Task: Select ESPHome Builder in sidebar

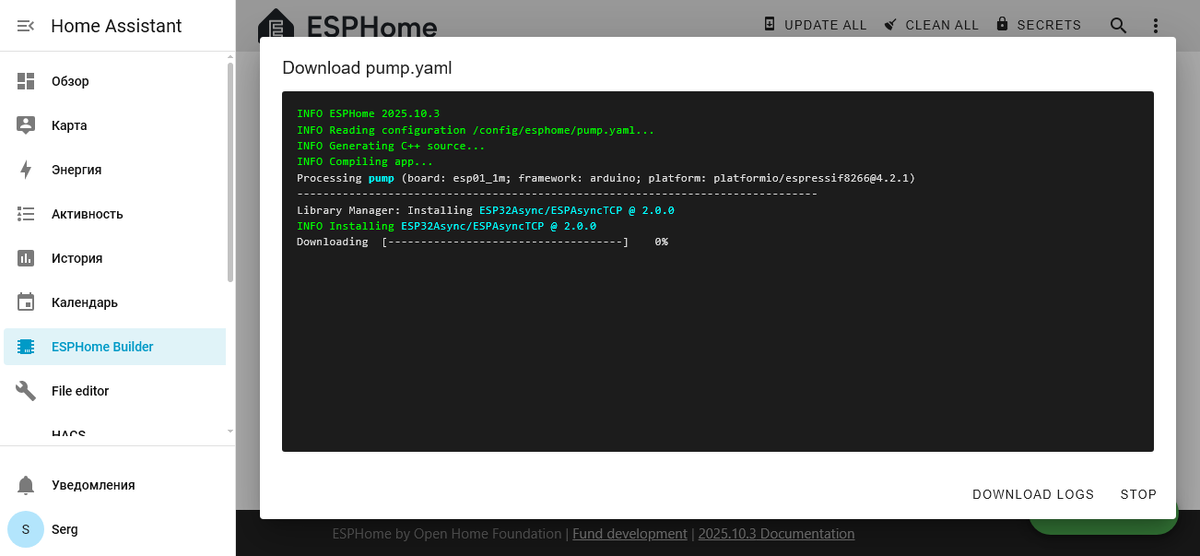Action: coord(115,347)
